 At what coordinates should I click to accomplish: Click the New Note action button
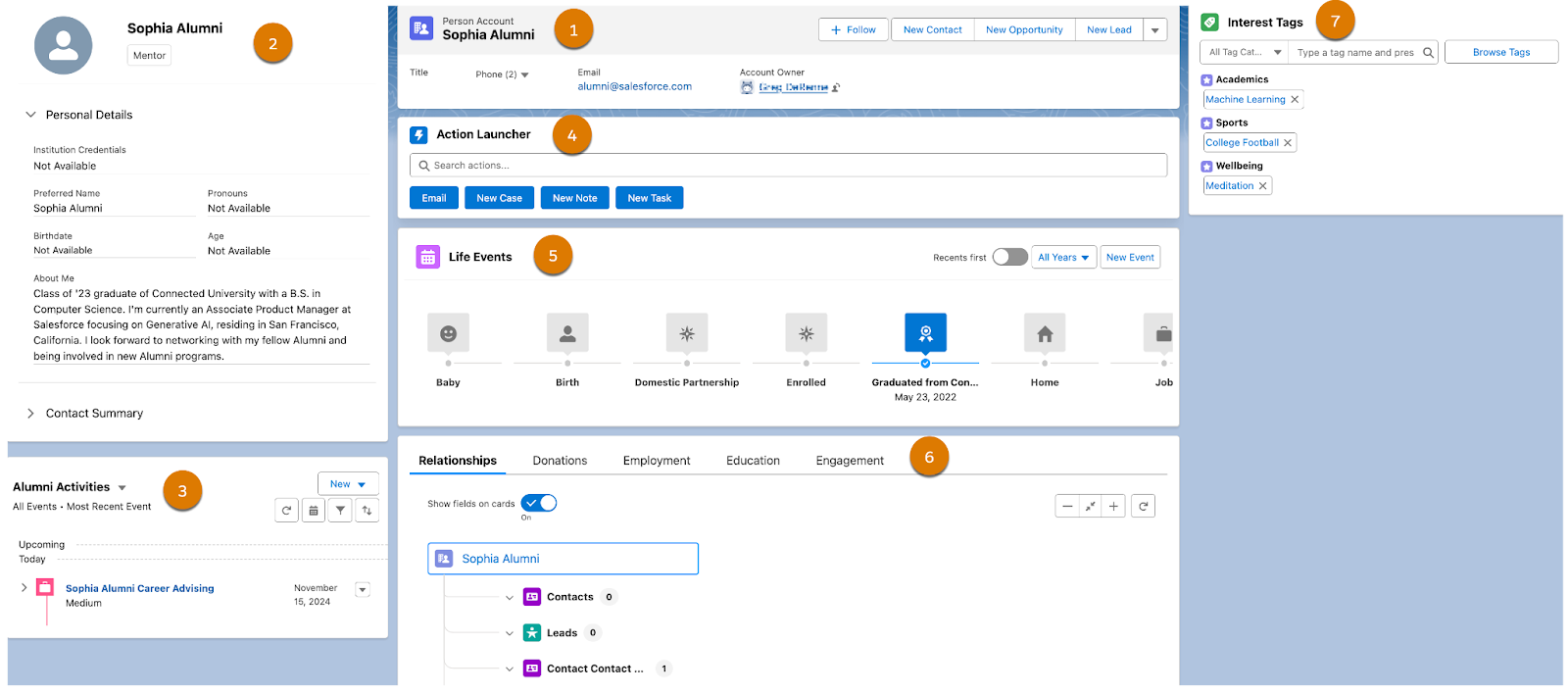[575, 198]
